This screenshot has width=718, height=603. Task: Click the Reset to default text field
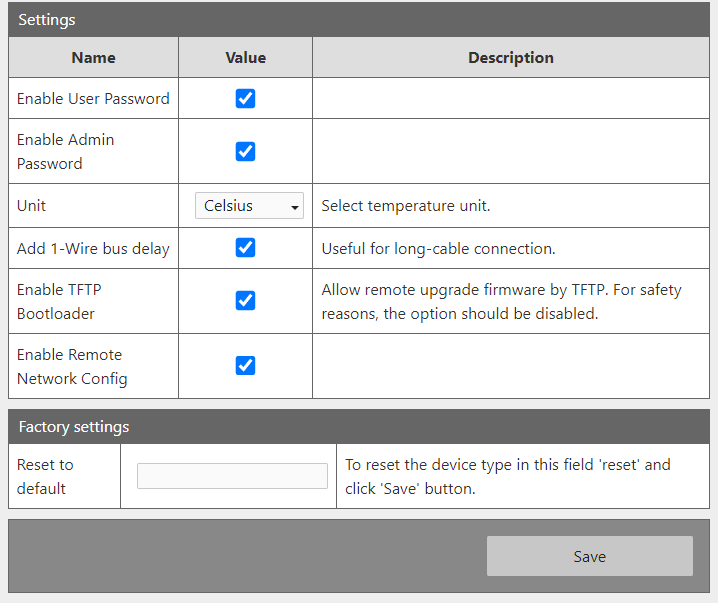coord(232,476)
